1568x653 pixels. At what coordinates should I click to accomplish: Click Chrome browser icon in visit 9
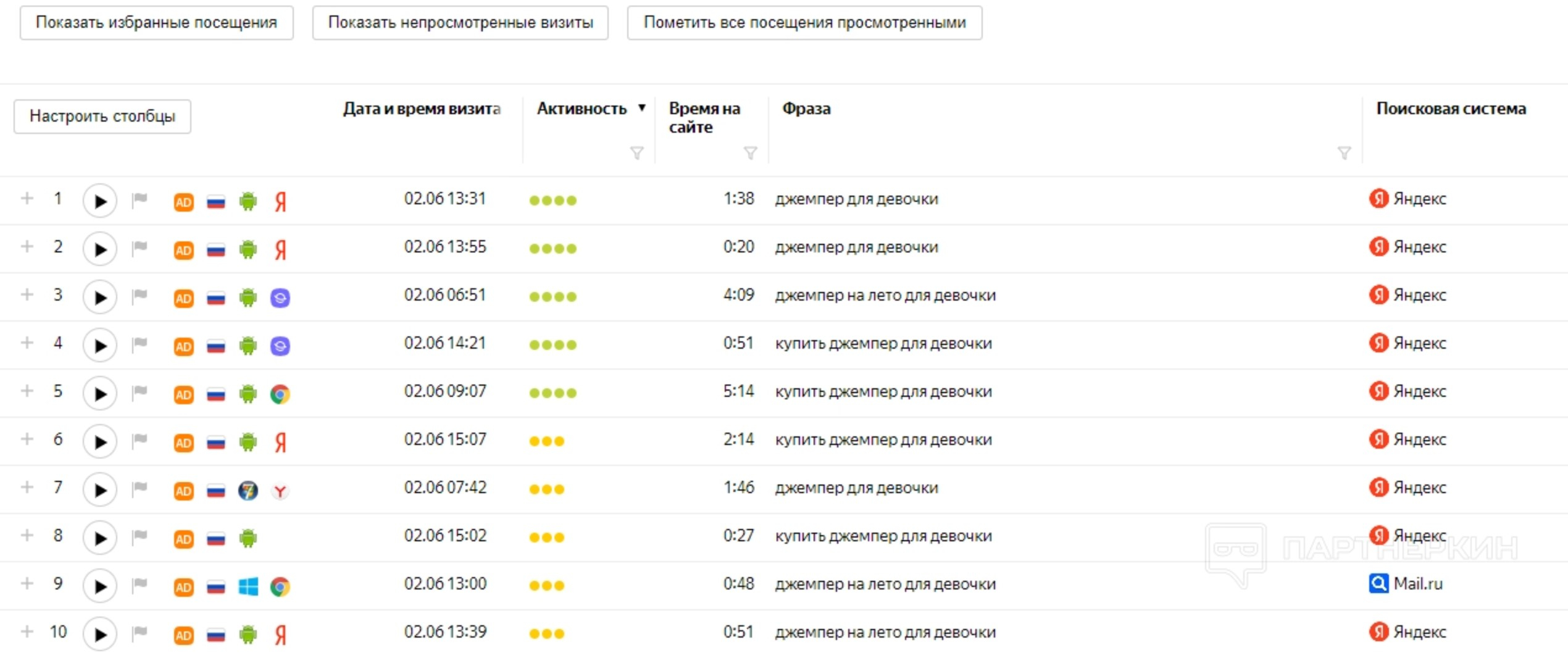(x=280, y=586)
